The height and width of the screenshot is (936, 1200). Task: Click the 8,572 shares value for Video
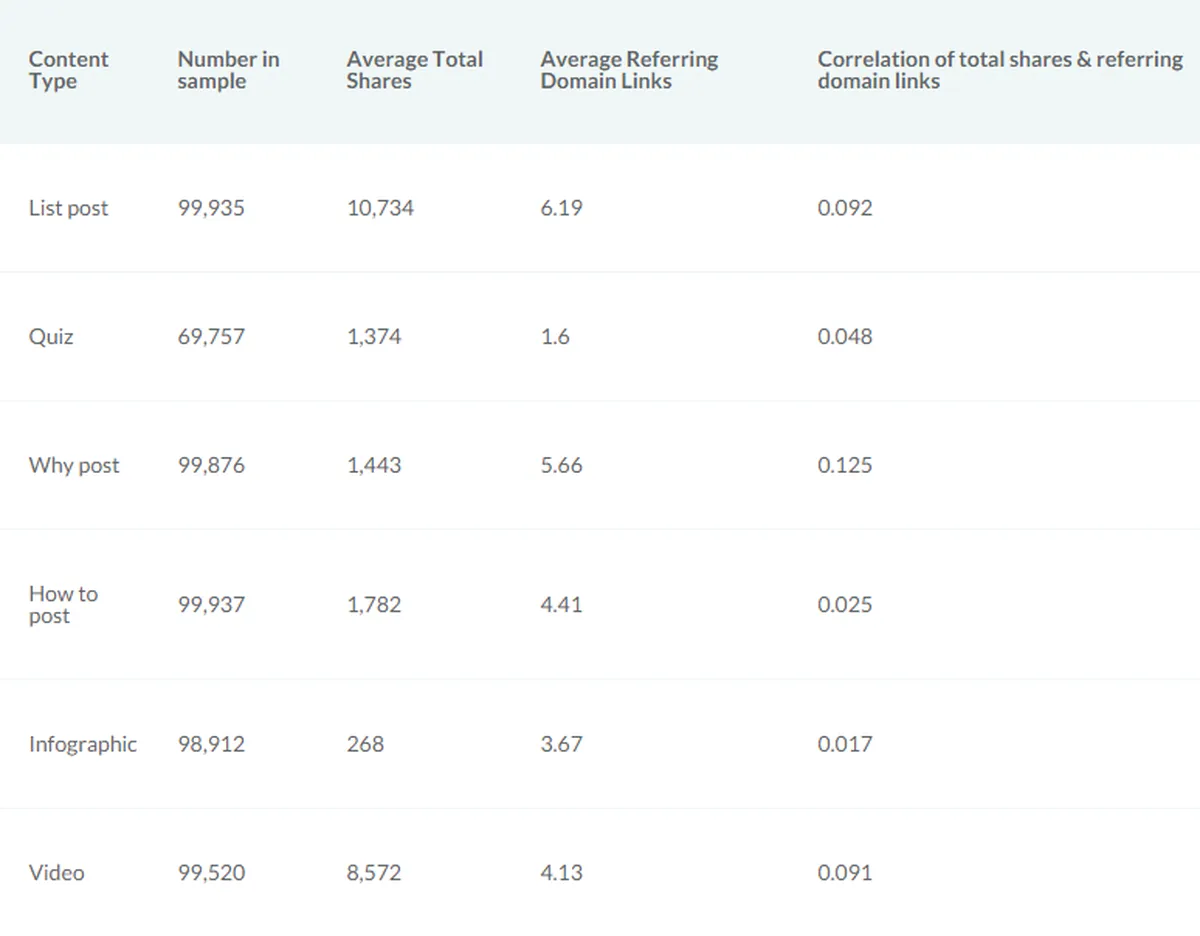[374, 873]
